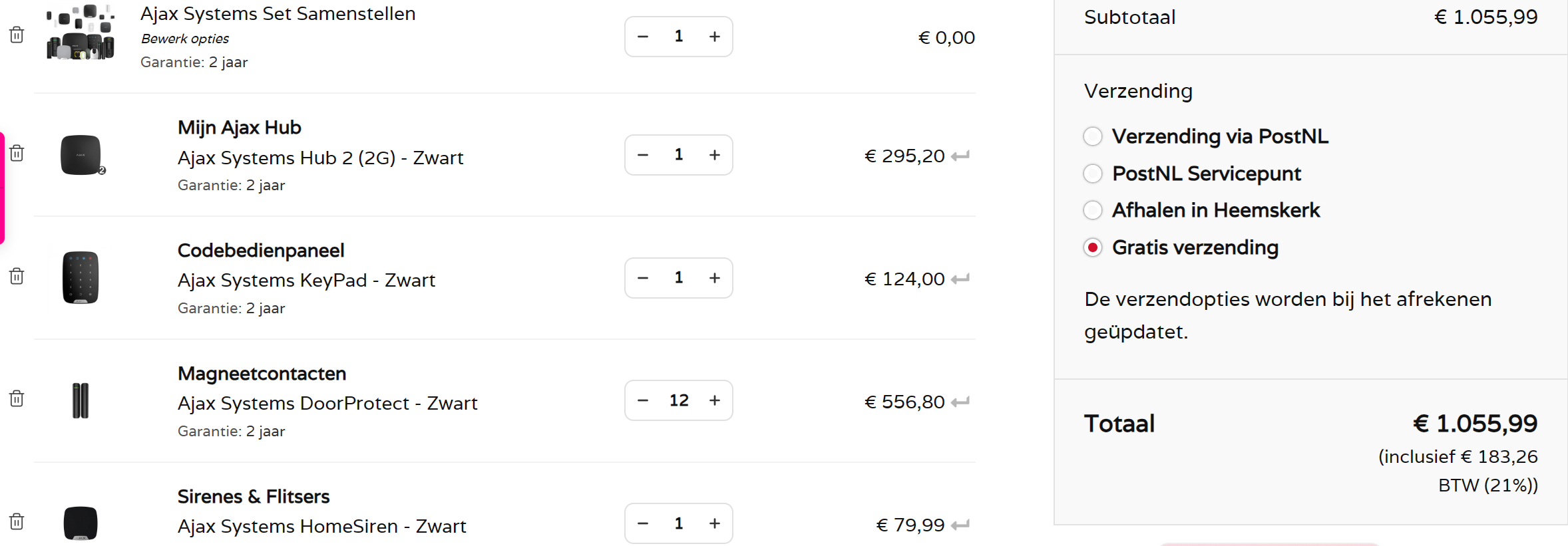The width and height of the screenshot is (1568, 546).
Task: Click trash icon for KeyPad Zwart
Action: 17,276
